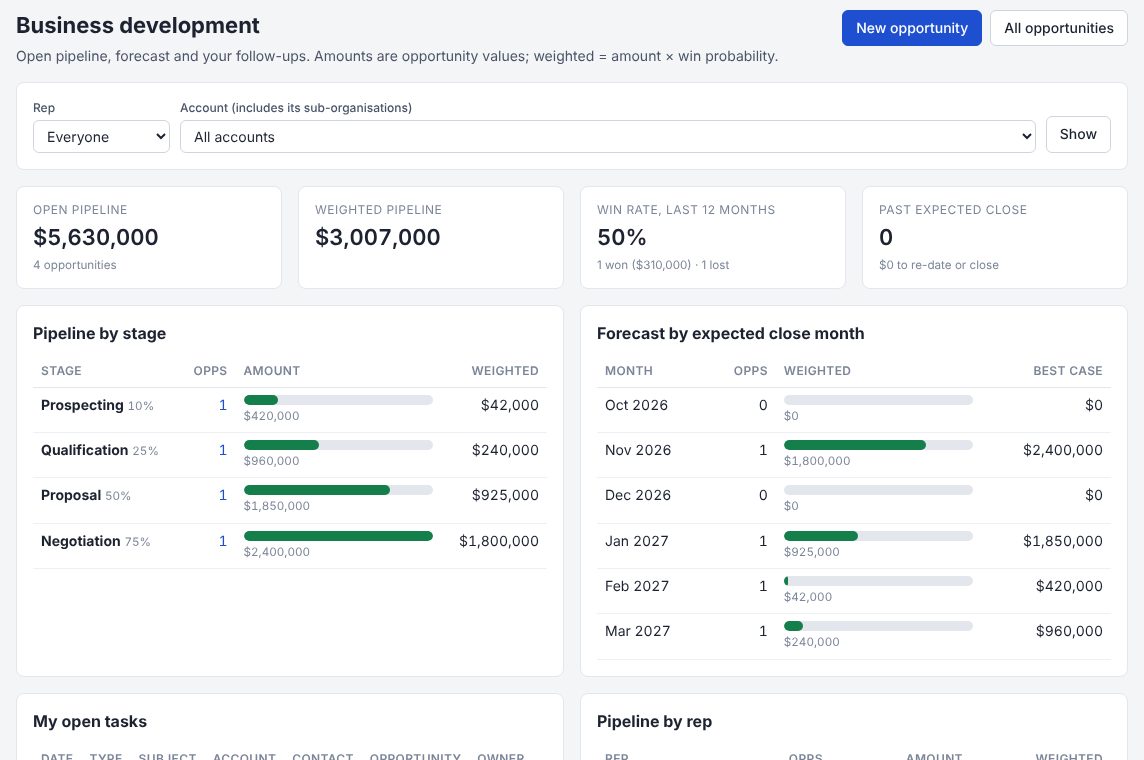The width and height of the screenshot is (1144, 760).
Task: Click the Qualification amount progress bar
Action: pos(338,445)
